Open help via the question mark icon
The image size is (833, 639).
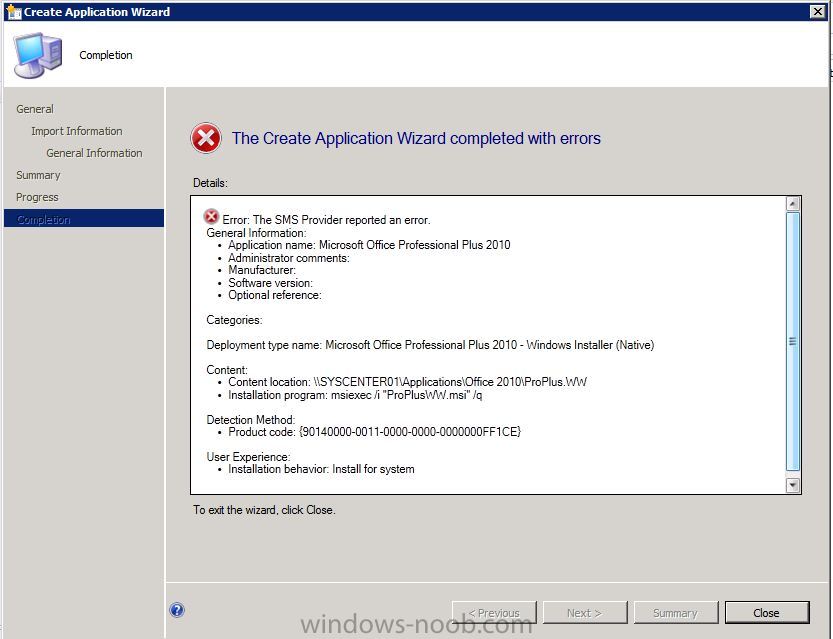click(x=177, y=610)
